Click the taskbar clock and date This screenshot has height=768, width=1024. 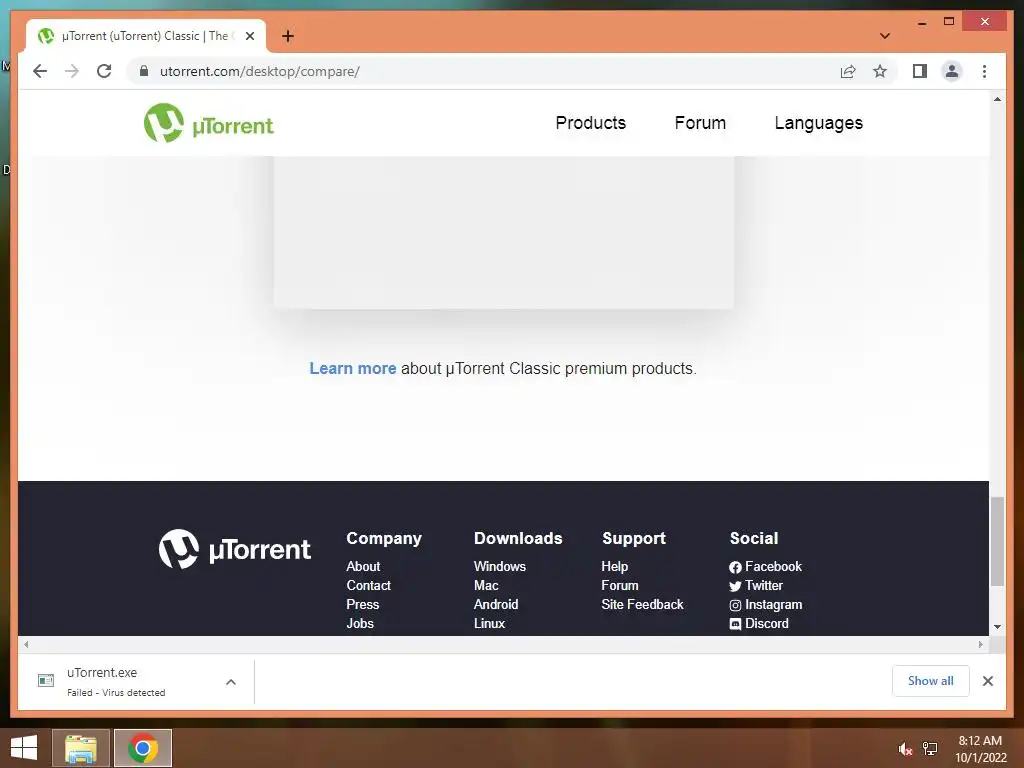pos(980,749)
